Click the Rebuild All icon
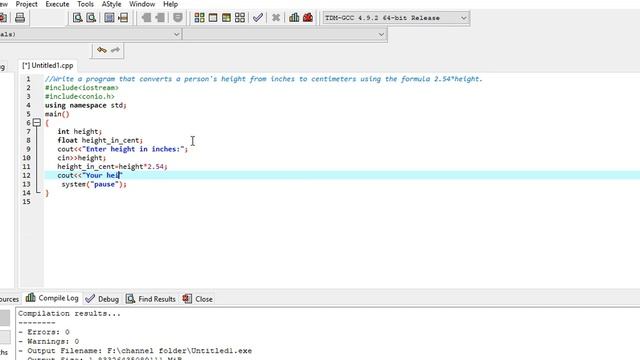Screen dimensions: 640x360 pyautogui.click(x=240, y=18)
